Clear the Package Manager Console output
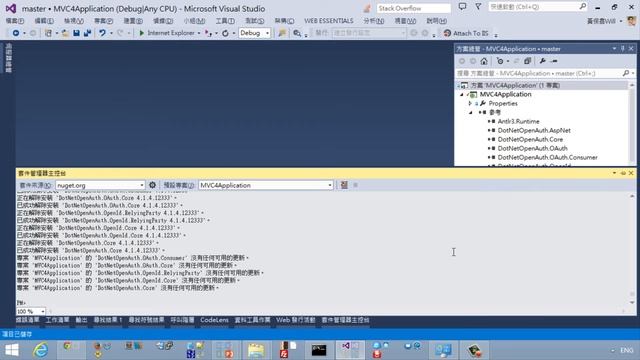 pyautogui.click(x=344, y=185)
